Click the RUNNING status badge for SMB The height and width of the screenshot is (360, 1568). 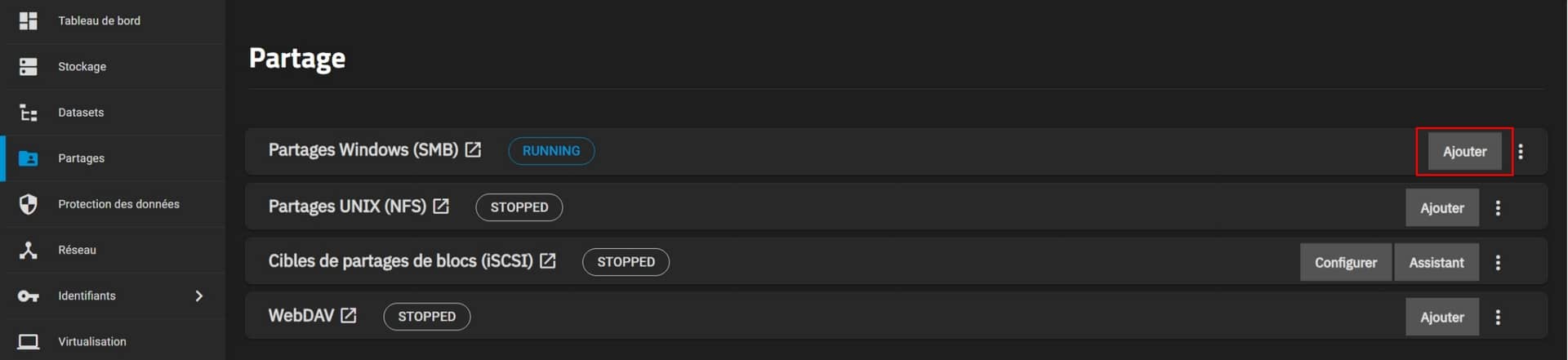tap(551, 151)
